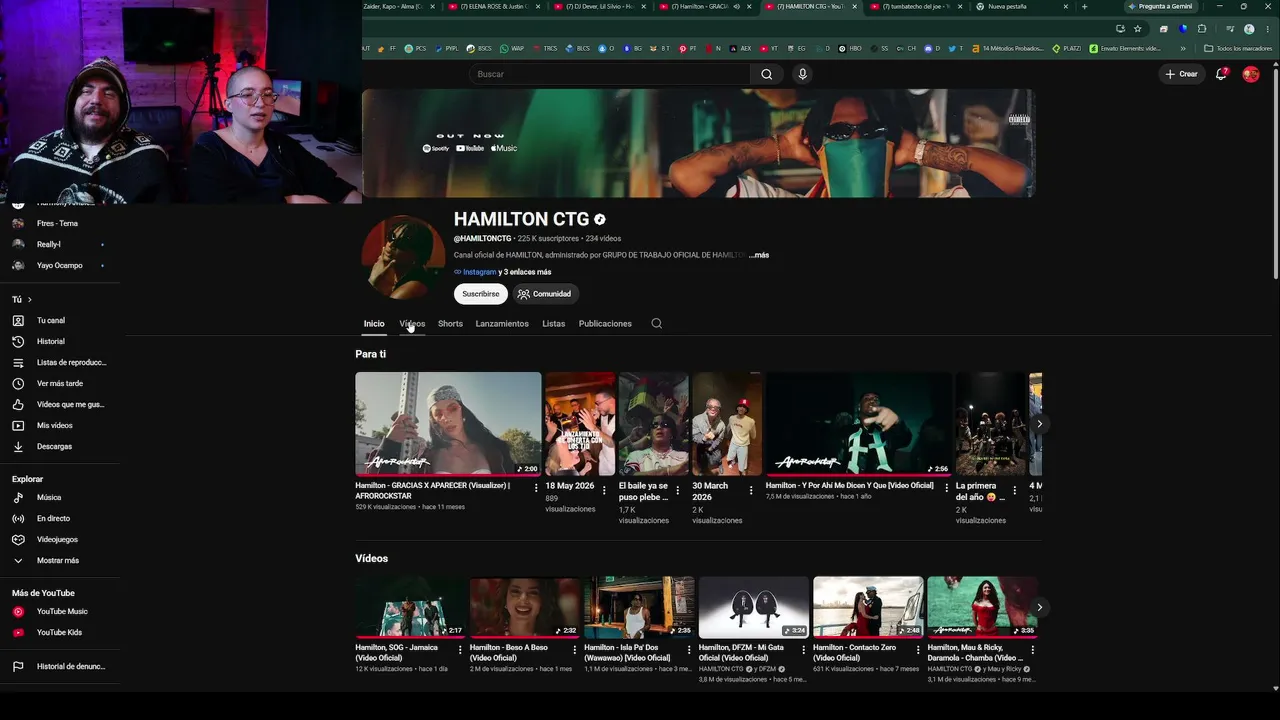This screenshot has width=1280, height=720.
Task: Open new browser tab with plus
Action: (x=1084, y=7)
